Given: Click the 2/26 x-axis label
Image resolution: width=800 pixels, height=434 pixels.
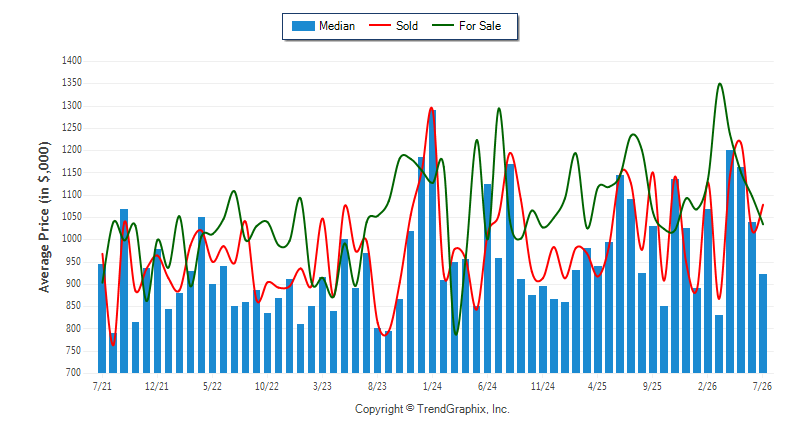Looking at the screenshot, I should [x=707, y=386].
